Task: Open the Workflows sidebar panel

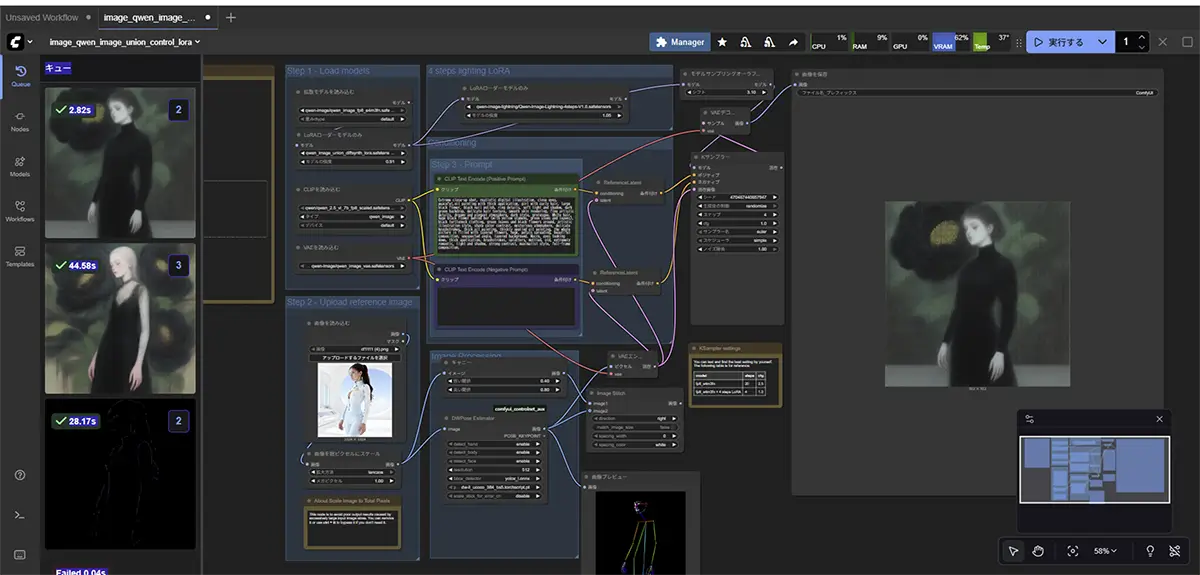Action: pyautogui.click(x=20, y=210)
